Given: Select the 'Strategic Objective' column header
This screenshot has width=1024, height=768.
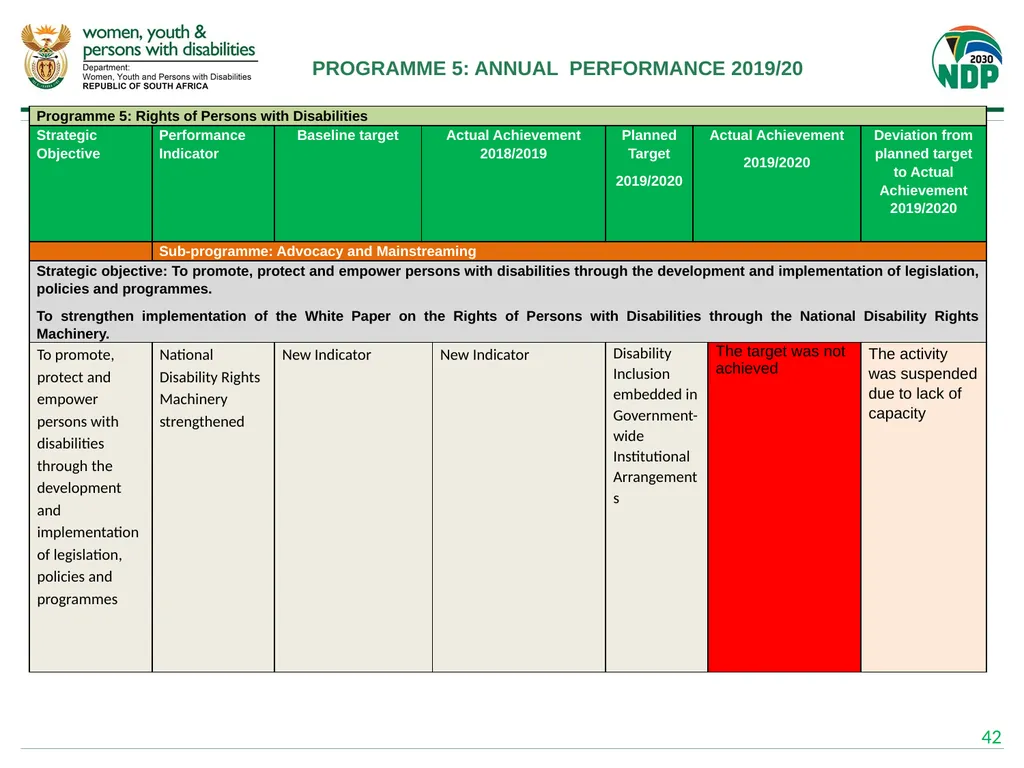Looking at the screenshot, I should [x=91, y=184].
